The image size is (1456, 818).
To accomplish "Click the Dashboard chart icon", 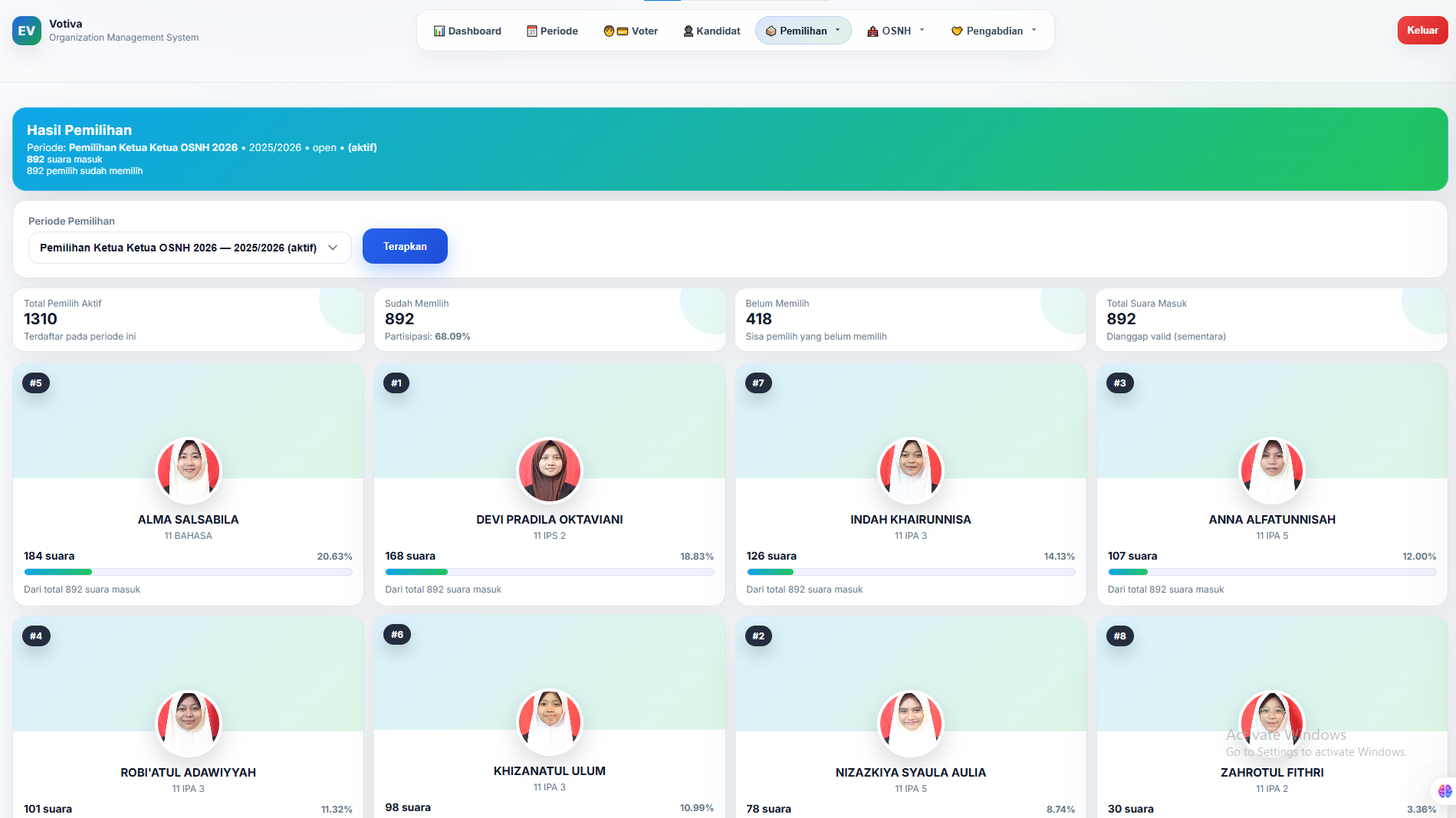I will (439, 31).
